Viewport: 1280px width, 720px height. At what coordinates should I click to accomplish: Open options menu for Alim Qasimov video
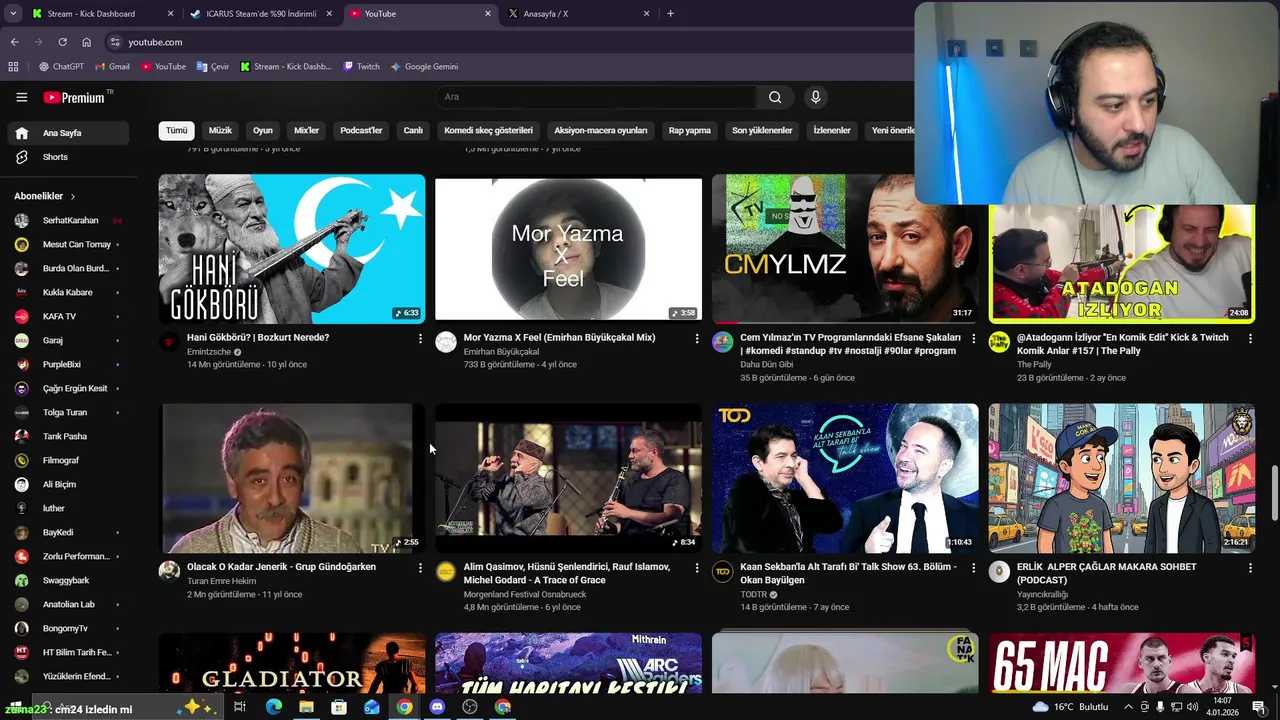[697, 568]
